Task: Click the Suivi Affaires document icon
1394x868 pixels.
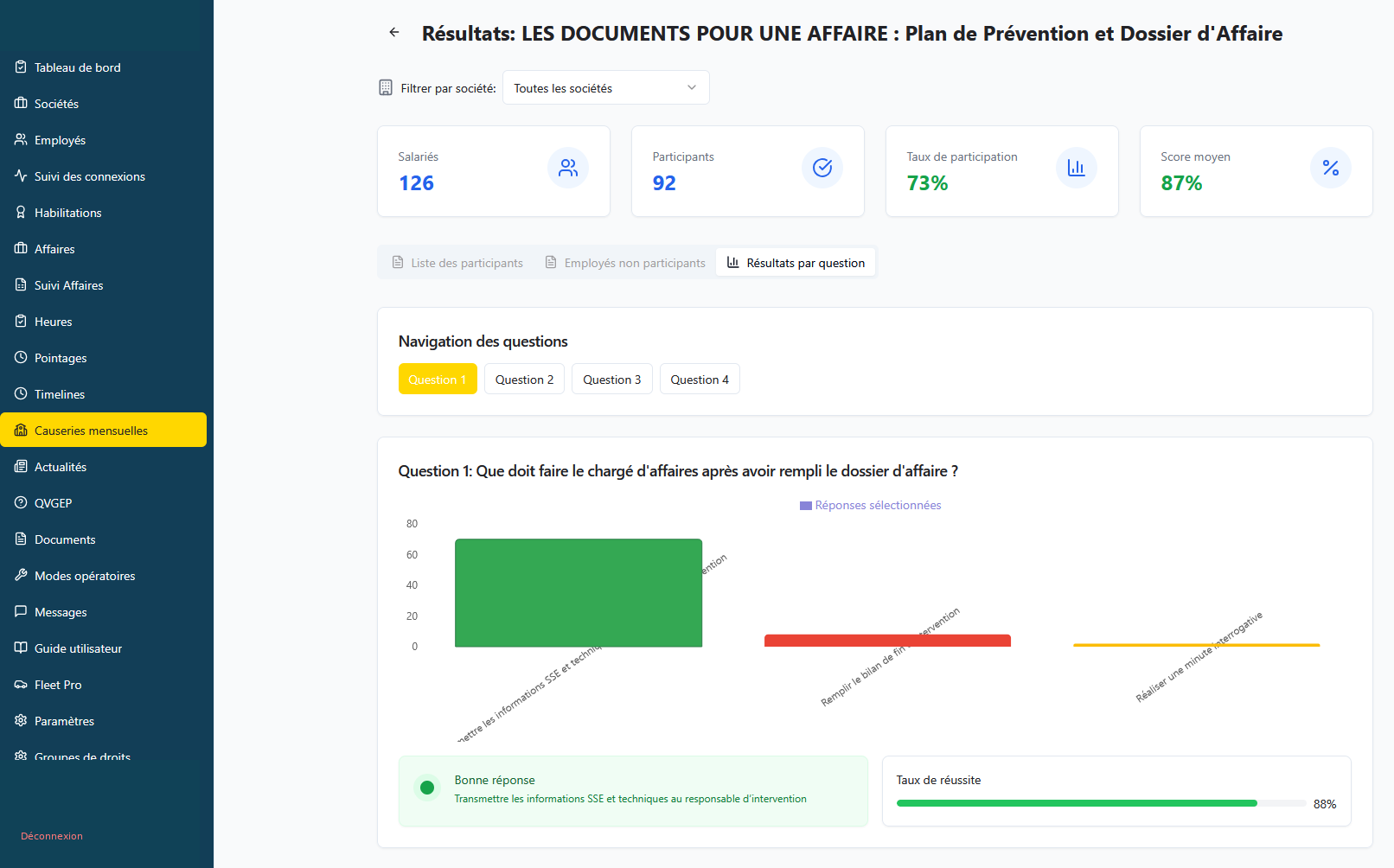Action: click(x=21, y=284)
